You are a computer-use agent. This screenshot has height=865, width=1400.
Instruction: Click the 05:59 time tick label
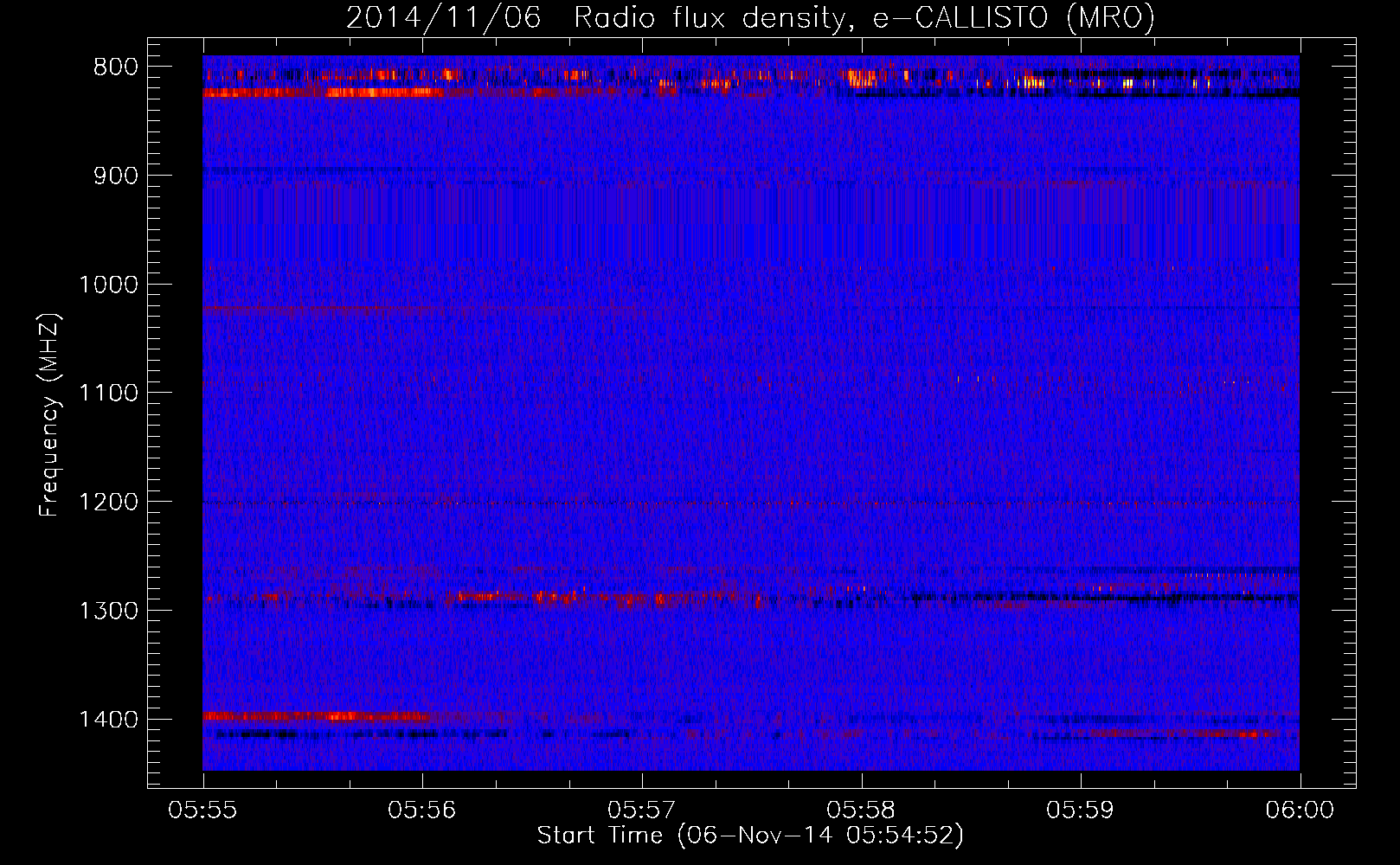pyautogui.click(x=1081, y=811)
